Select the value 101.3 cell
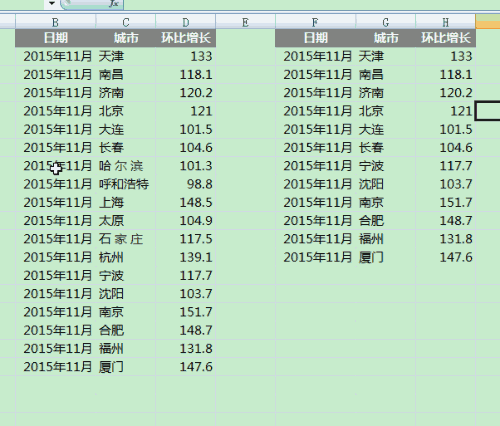500x426 pixels. coord(186,166)
